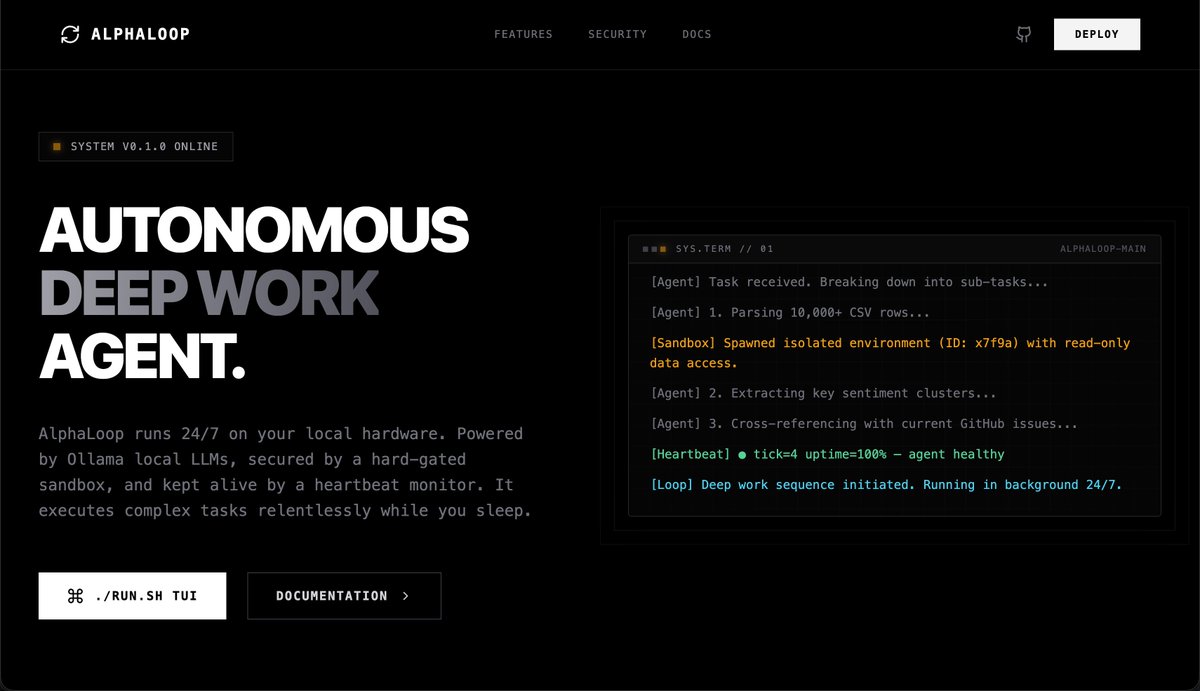Click the 'Task received. Breaking down' log line
This screenshot has width=1200, height=691.
coord(849,282)
